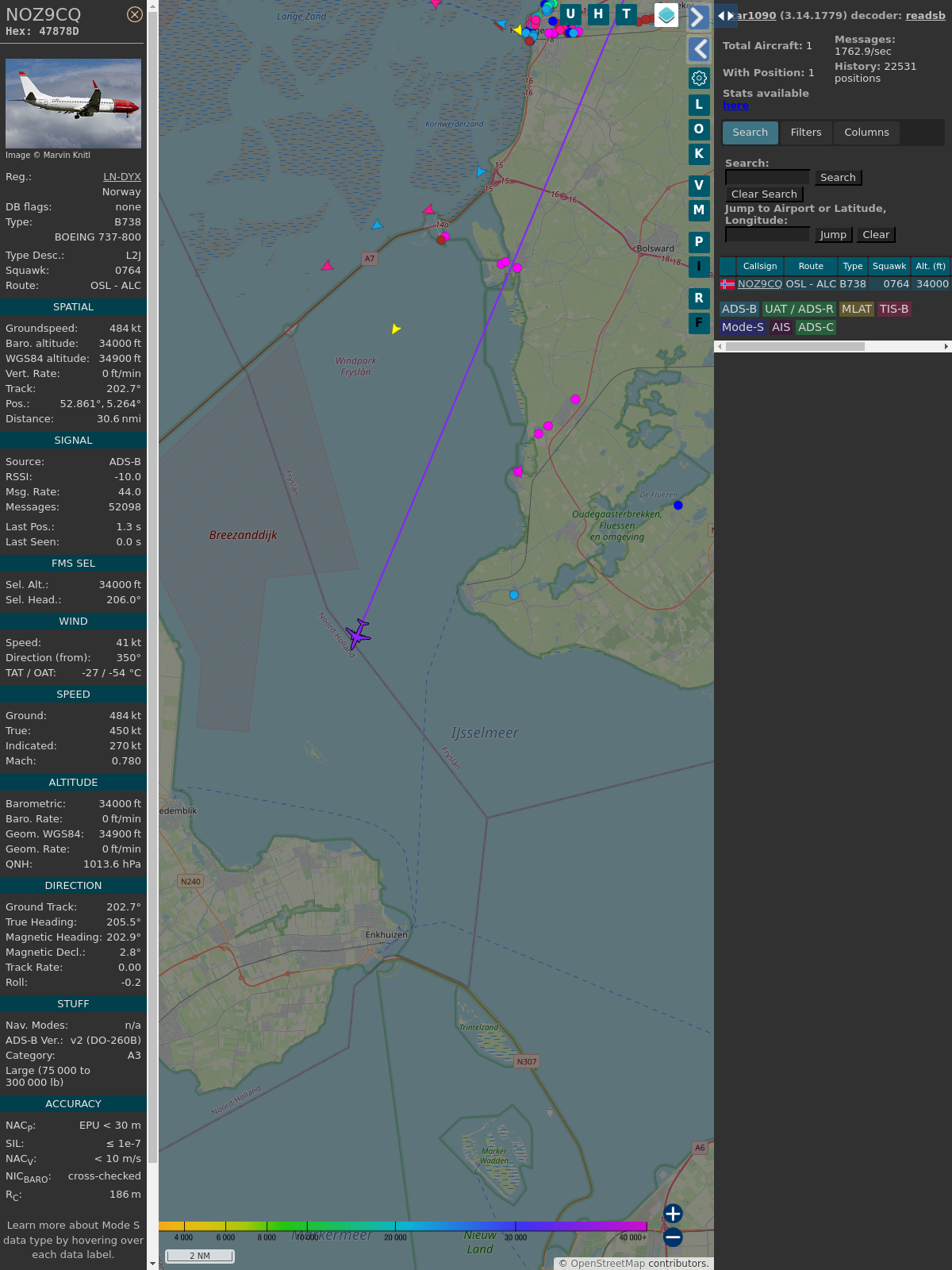Switch to the Columns tab
Screen dimensions: 952x1270
(866, 133)
